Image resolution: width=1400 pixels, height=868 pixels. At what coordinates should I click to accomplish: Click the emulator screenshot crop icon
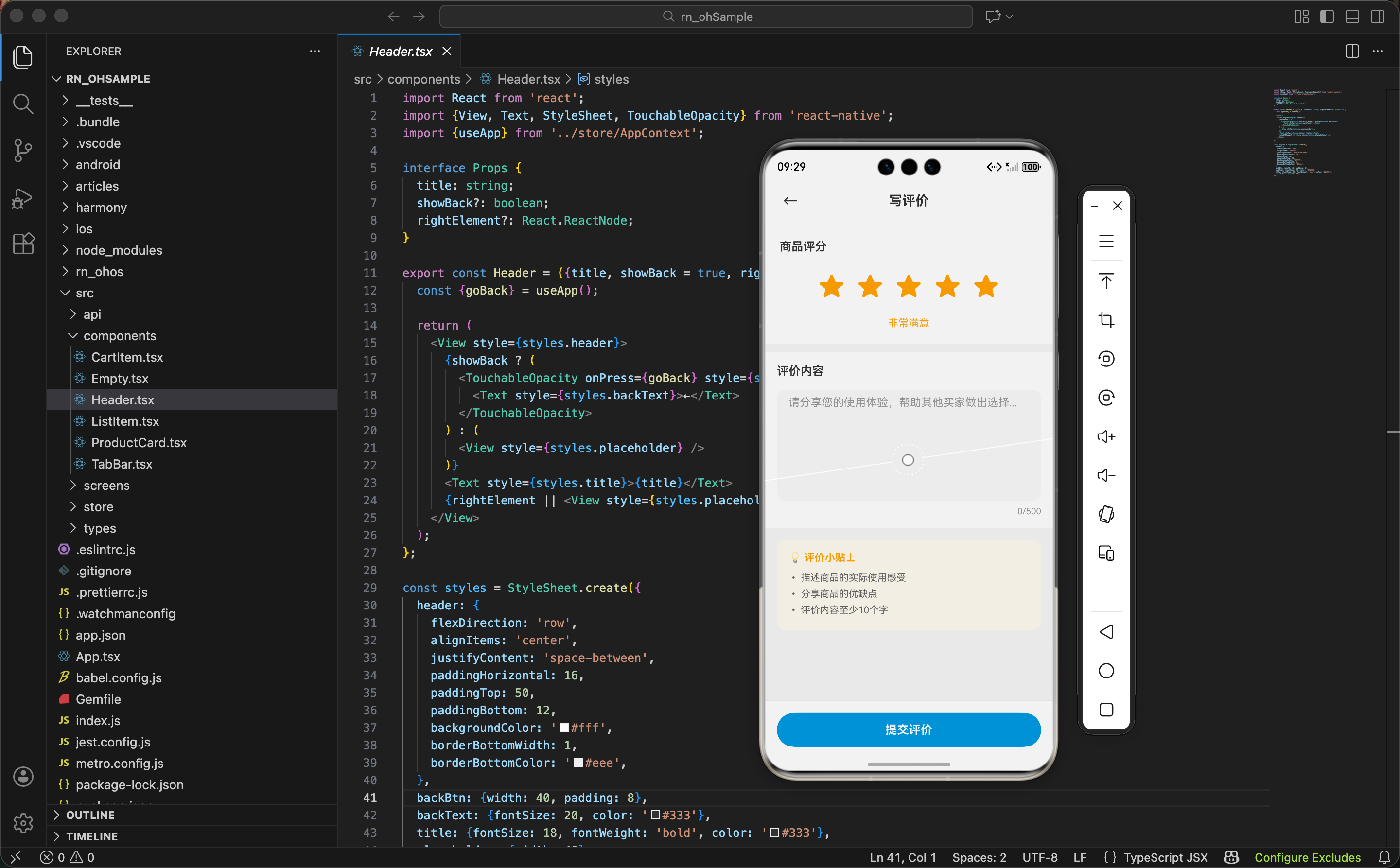tap(1105, 320)
